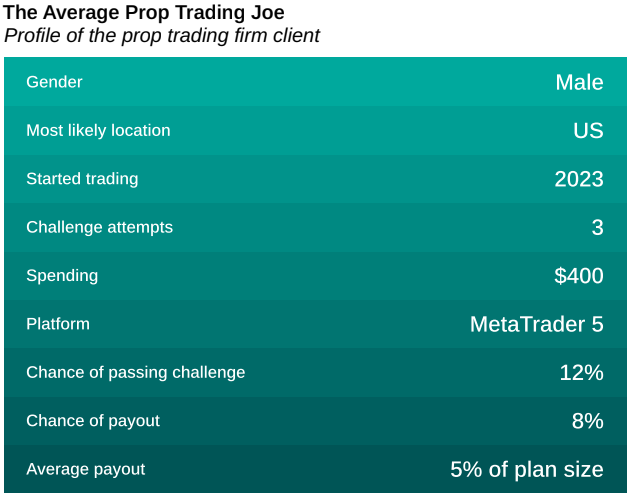Select the 'Most likely location' label
Screen dimensions: 632x497
point(98,130)
